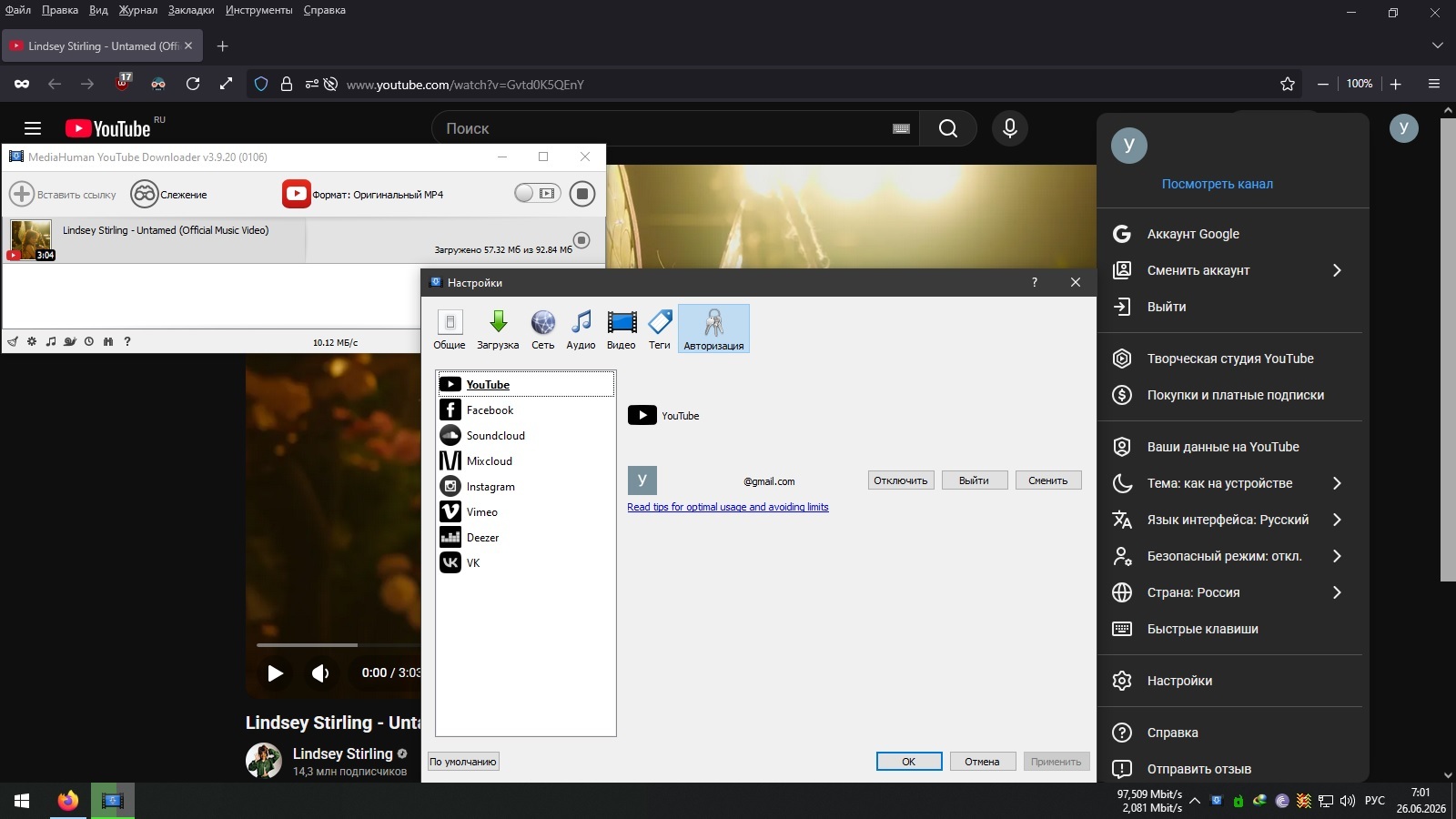The width and height of the screenshot is (1456, 819).
Task: Reset settings with the По умолчанию button
Action: click(x=463, y=762)
